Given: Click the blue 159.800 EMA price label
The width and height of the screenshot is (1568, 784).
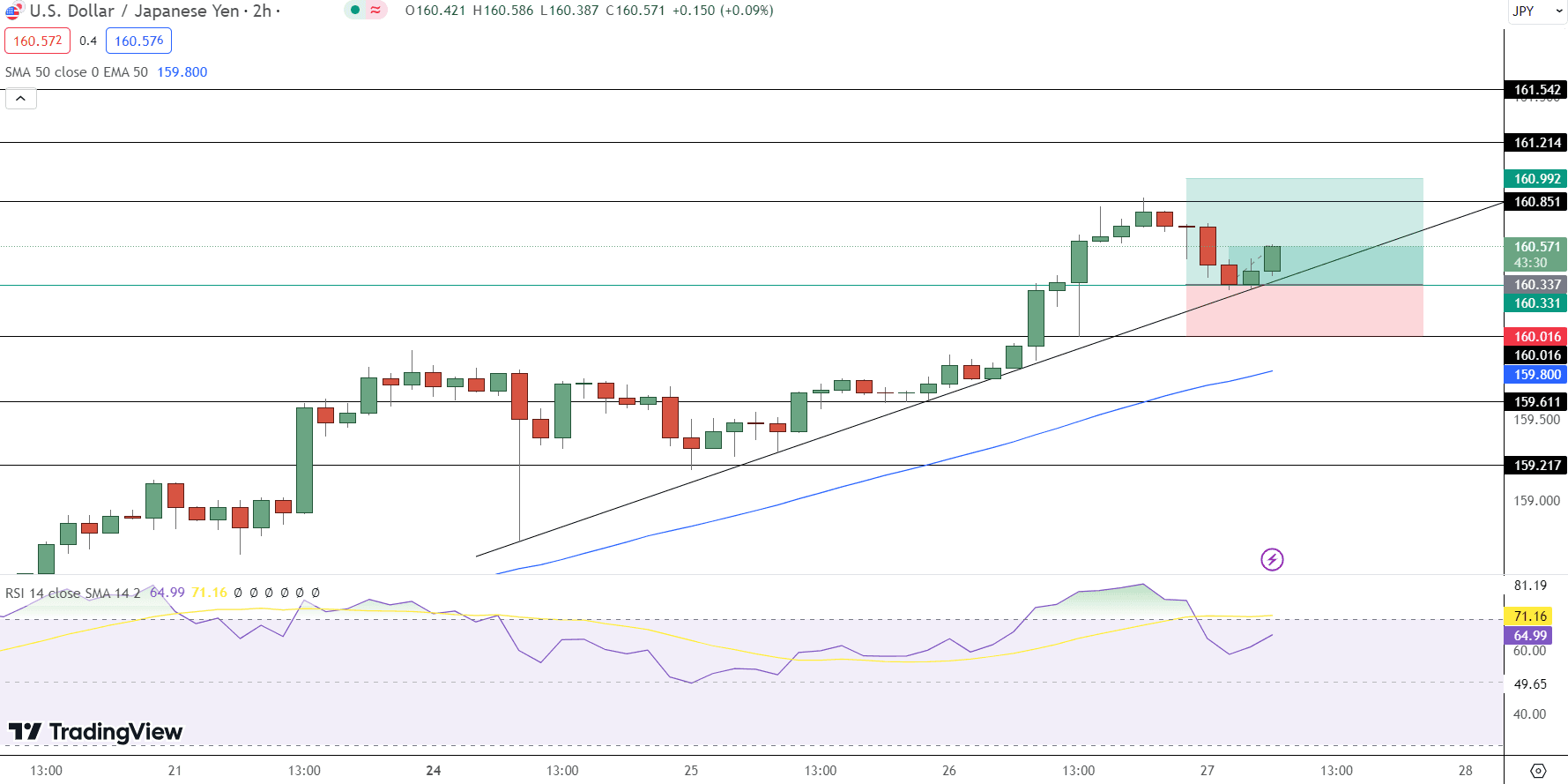Looking at the screenshot, I should coord(1535,375).
